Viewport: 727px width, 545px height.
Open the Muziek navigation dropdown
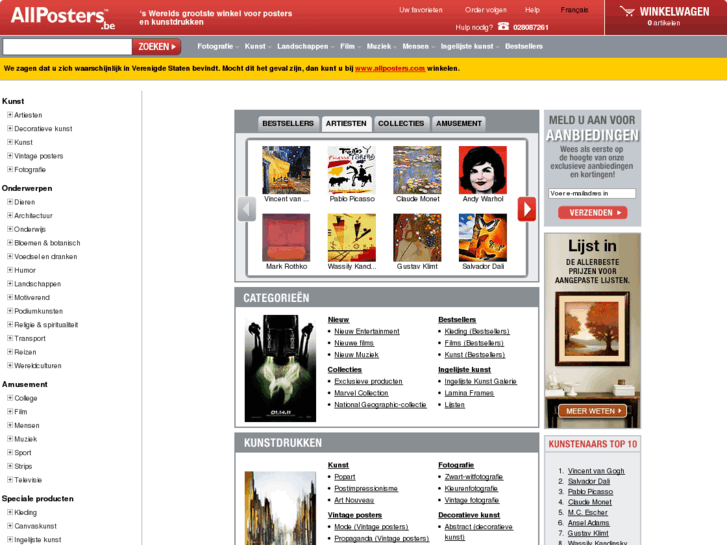[x=382, y=46]
